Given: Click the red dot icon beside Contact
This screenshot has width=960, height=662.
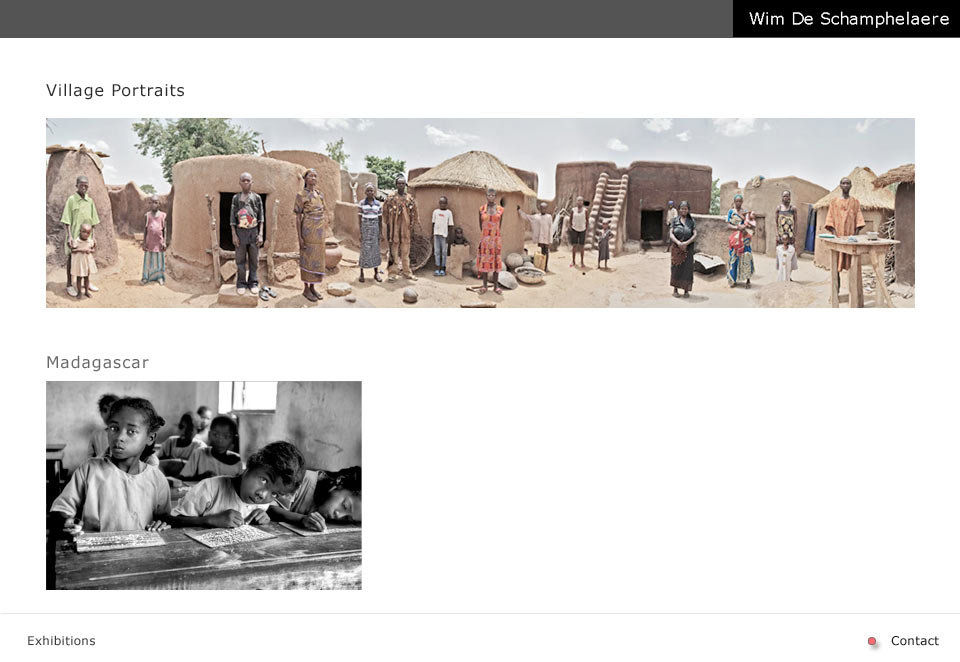Looking at the screenshot, I should click(872, 641).
